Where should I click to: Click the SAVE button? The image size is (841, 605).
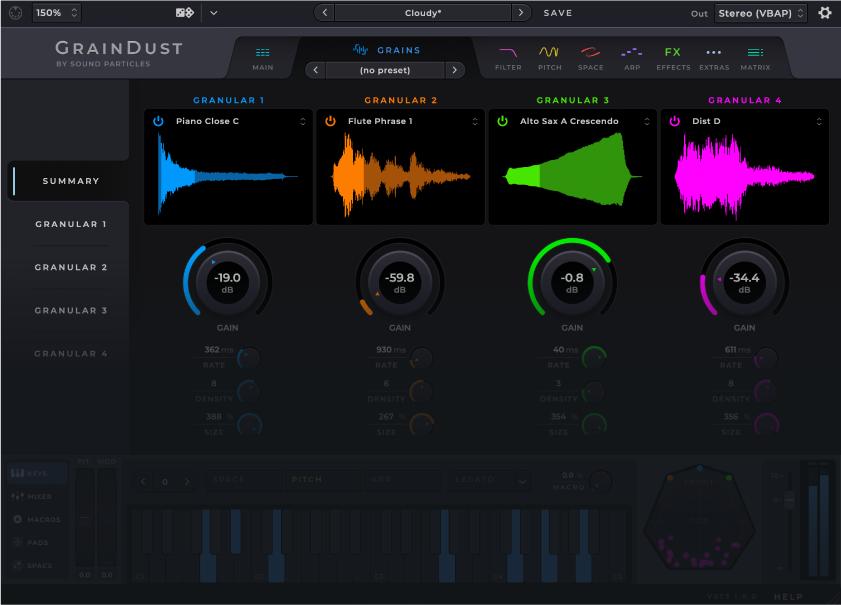(557, 13)
